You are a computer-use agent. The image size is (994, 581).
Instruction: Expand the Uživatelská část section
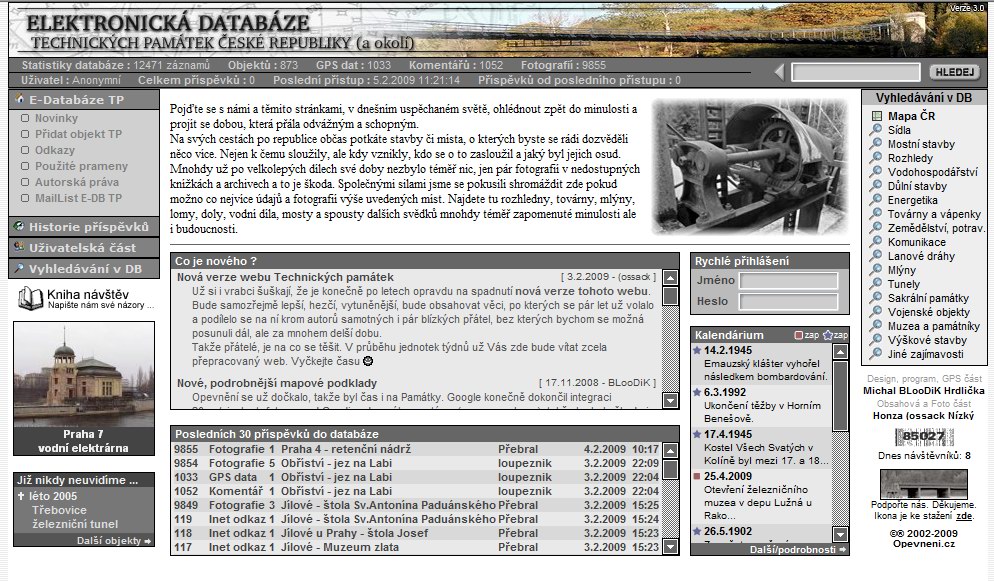(x=82, y=248)
